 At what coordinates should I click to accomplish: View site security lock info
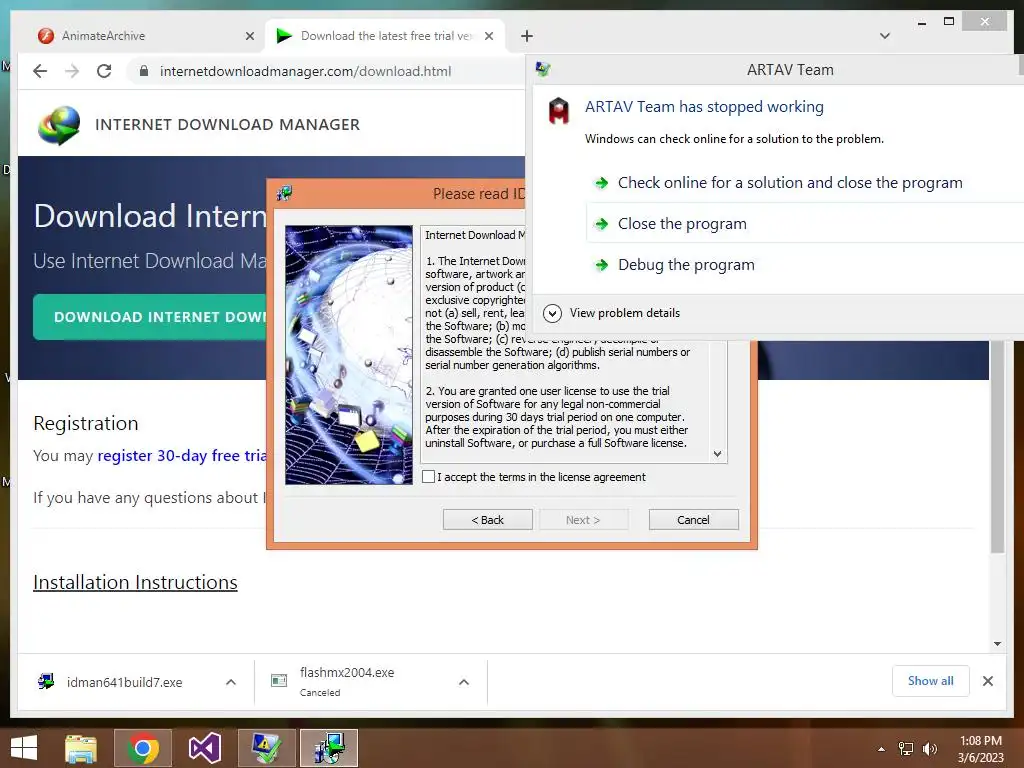coord(144,71)
